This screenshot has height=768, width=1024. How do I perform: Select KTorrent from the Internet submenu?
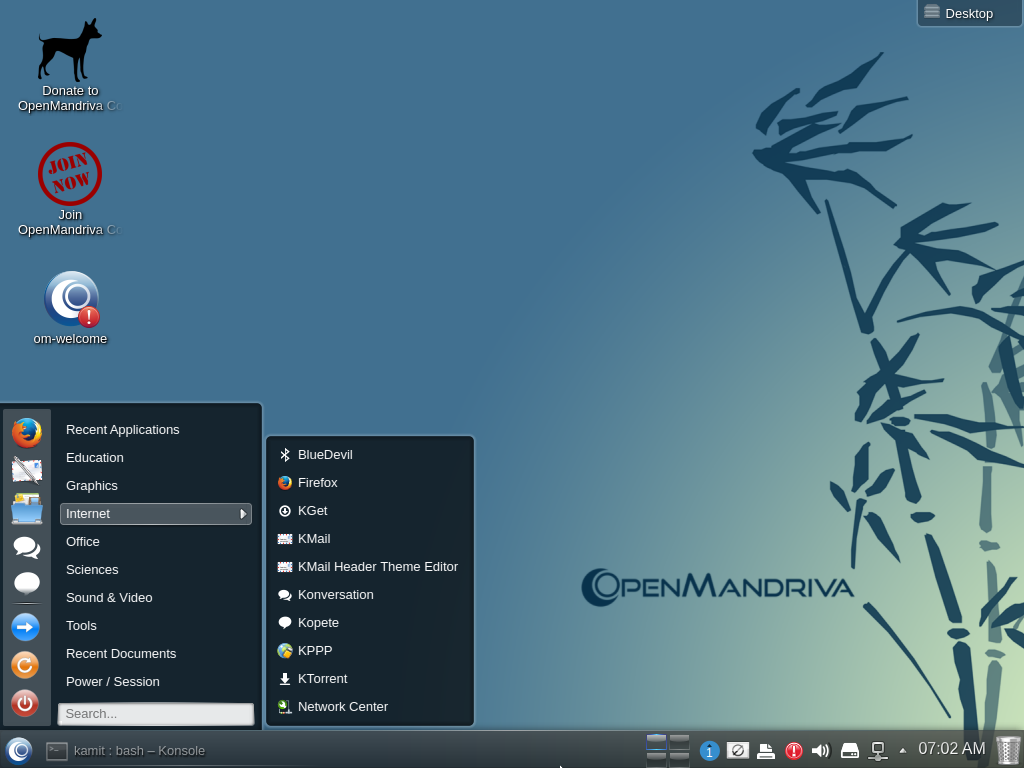tap(322, 678)
